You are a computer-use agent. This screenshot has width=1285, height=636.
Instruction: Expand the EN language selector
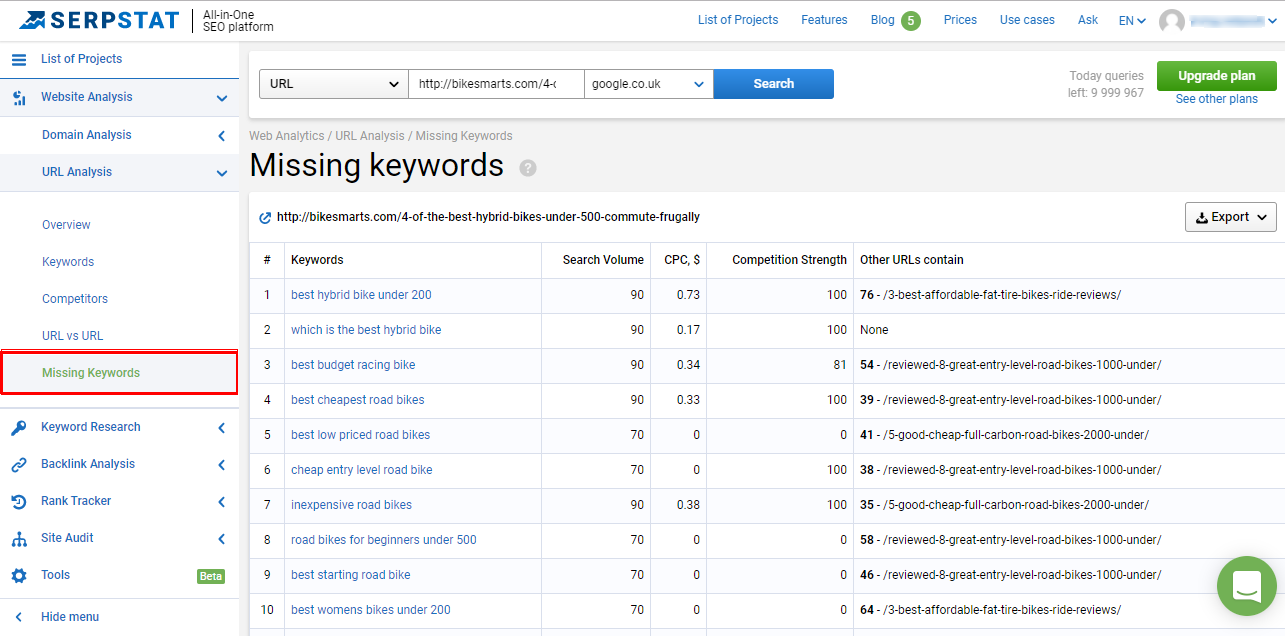point(1132,21)
